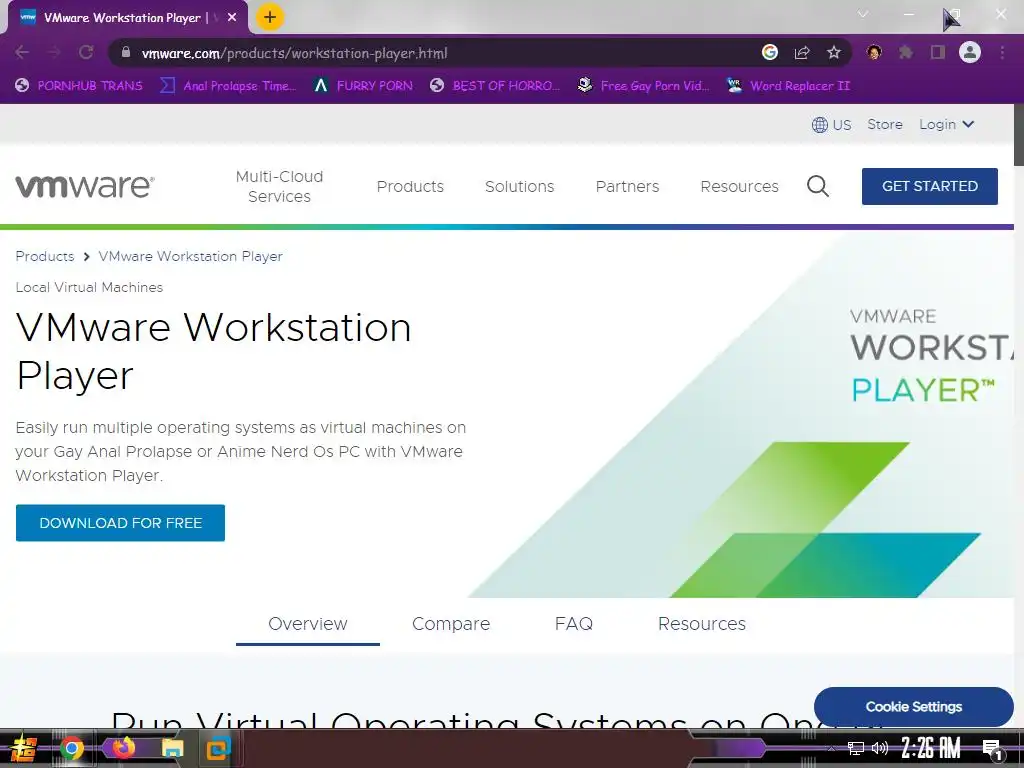Image resolution: width=1024 pixels, height=768 pixels.
Task: Bookmark this page with the star icon
Action: 834,52
